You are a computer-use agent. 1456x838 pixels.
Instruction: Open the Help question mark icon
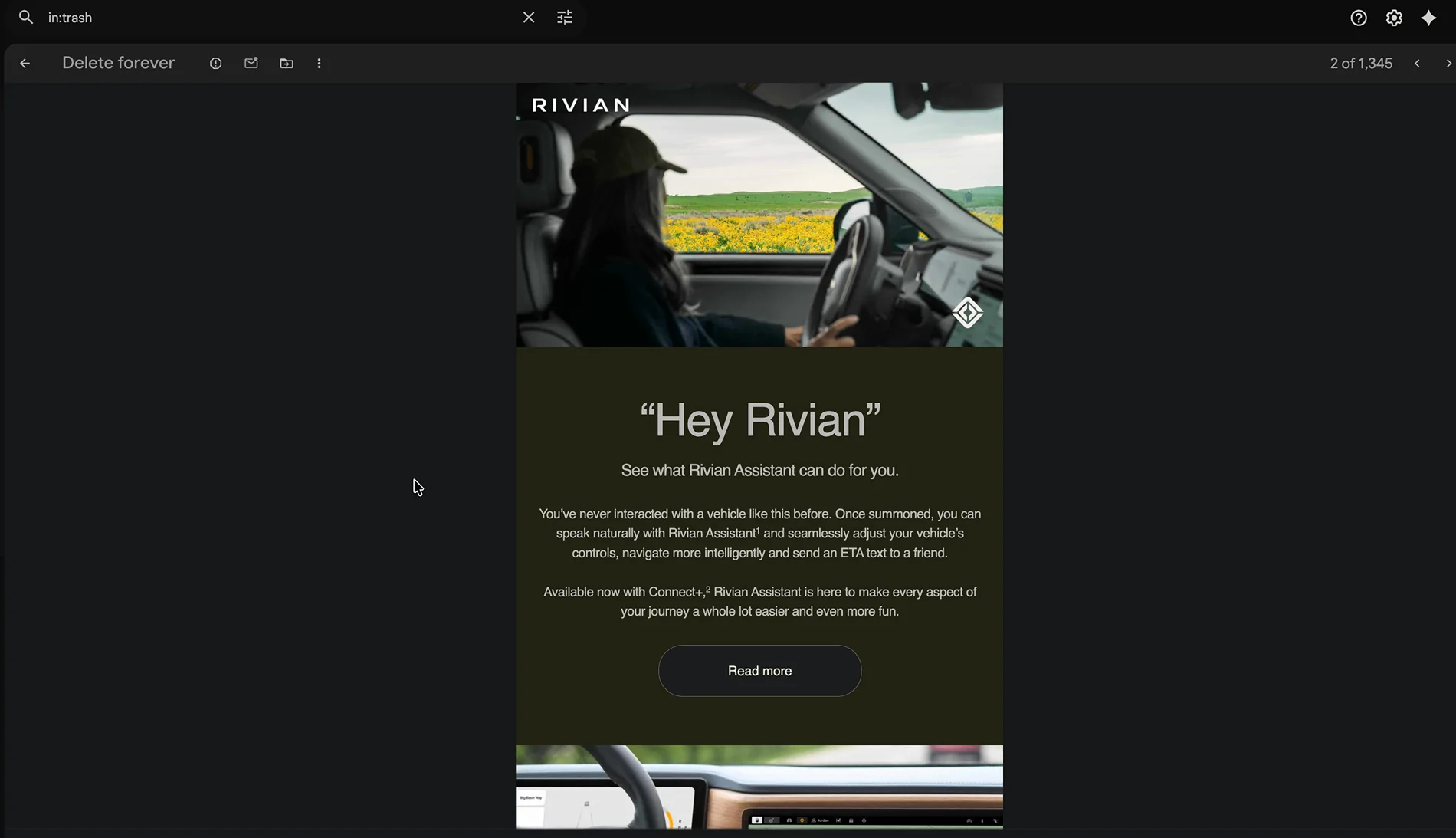click(1359, 18)
